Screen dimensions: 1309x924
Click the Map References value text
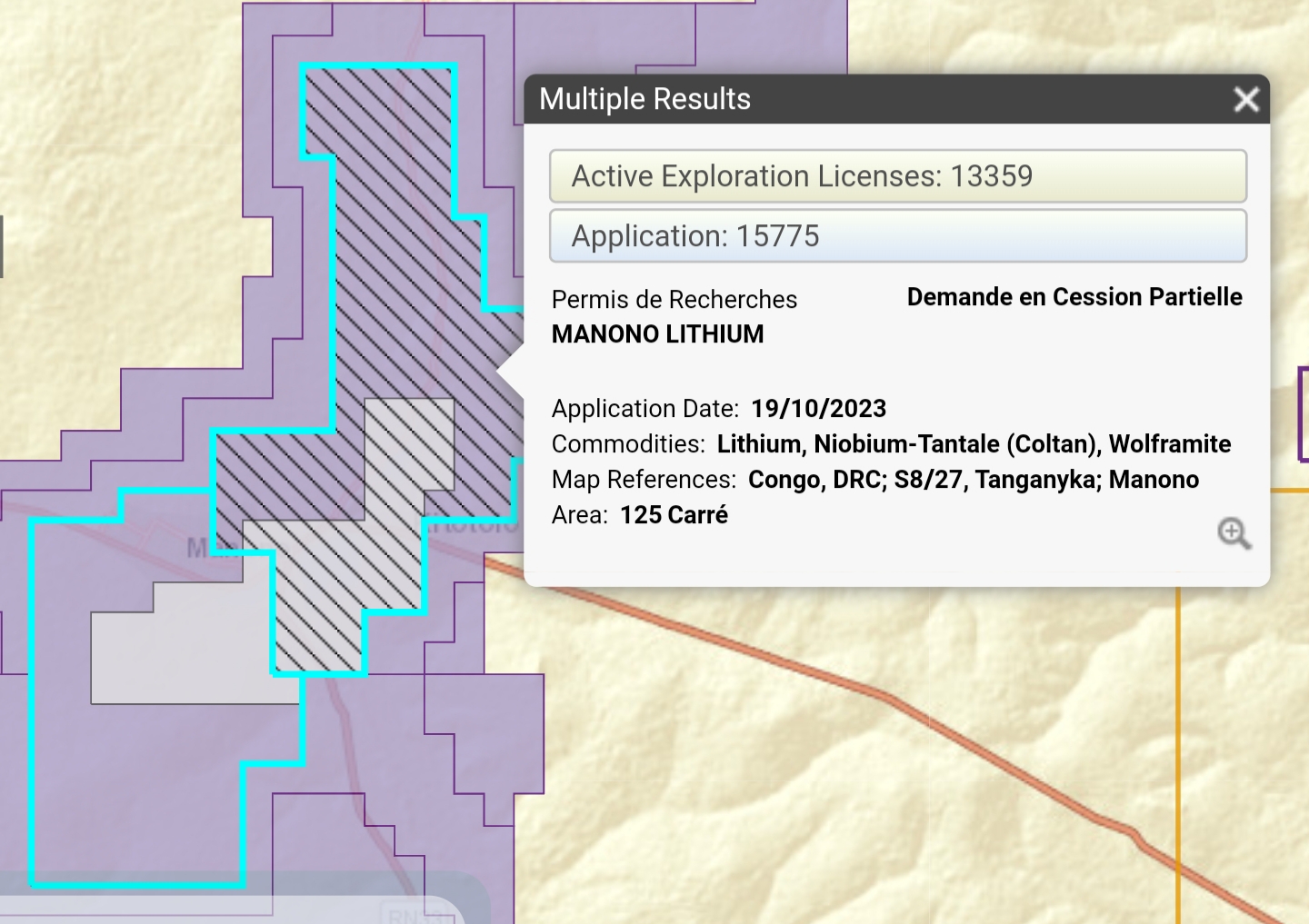pos(973,480)
